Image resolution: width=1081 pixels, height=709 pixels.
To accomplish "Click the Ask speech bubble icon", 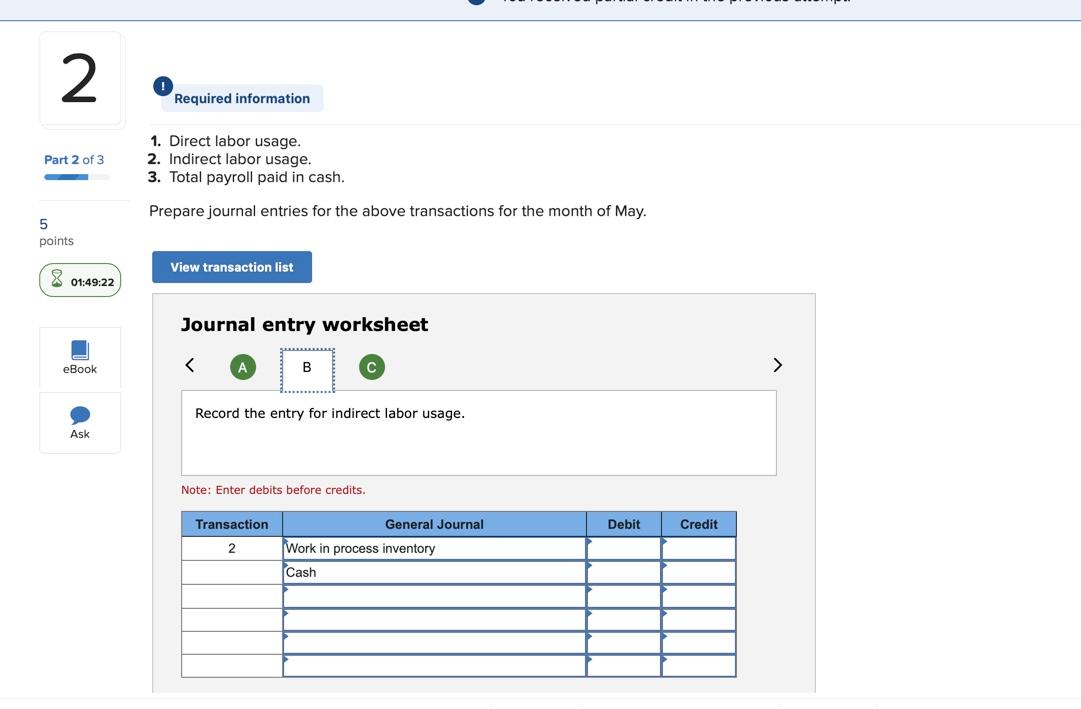I will 79,415.
